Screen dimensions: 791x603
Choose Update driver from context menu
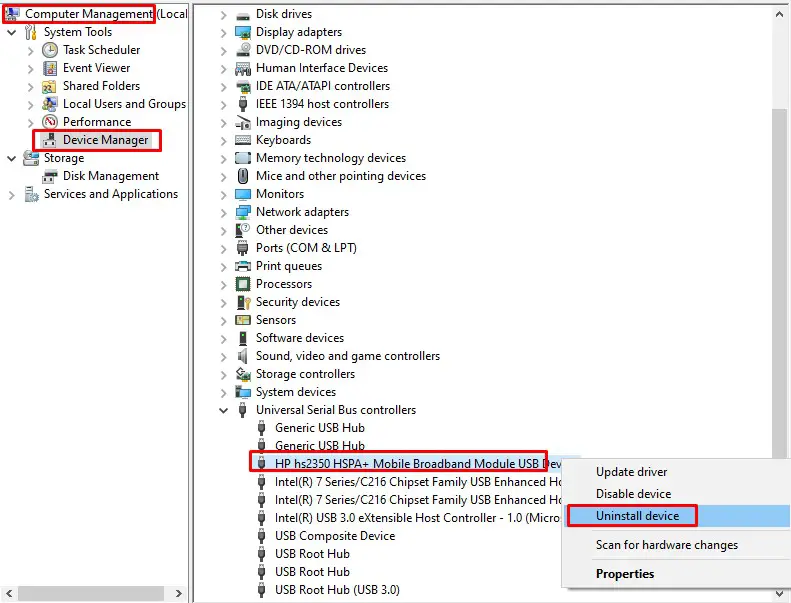675,472
